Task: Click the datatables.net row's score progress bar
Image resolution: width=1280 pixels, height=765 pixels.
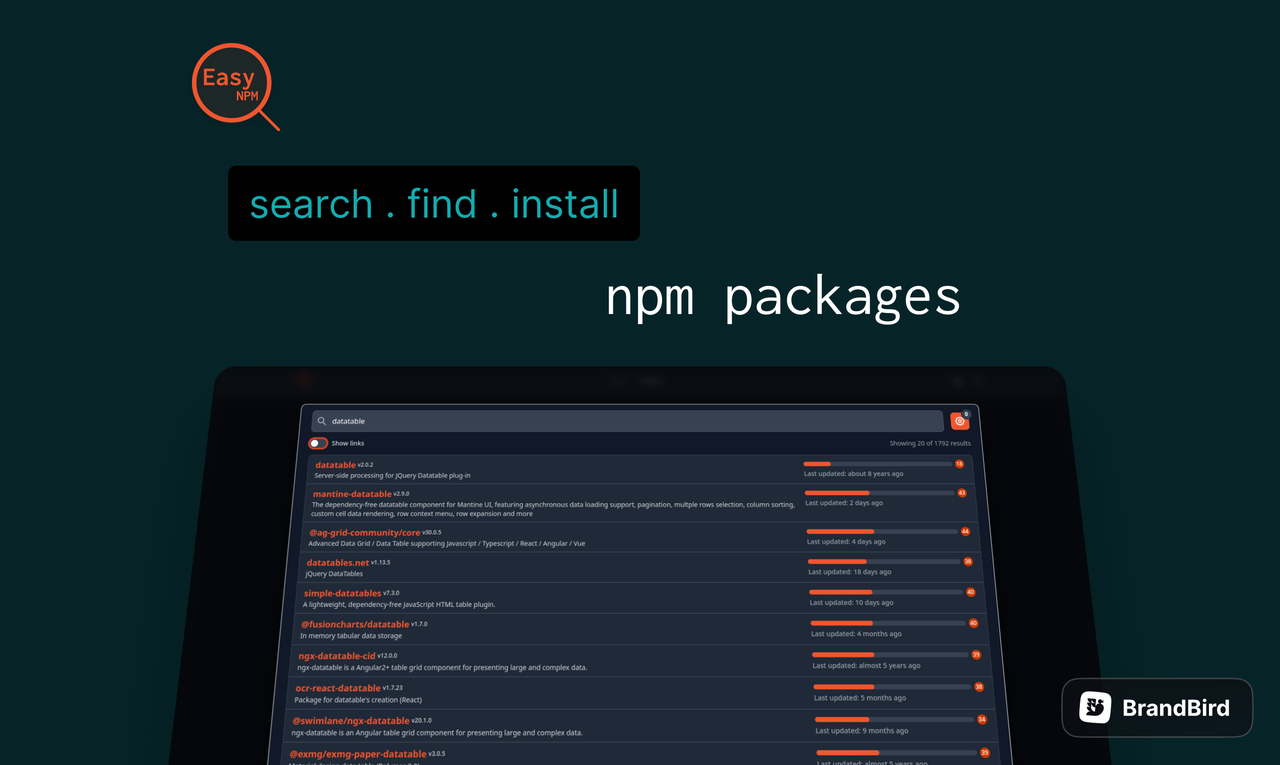Action: (884, 562)
